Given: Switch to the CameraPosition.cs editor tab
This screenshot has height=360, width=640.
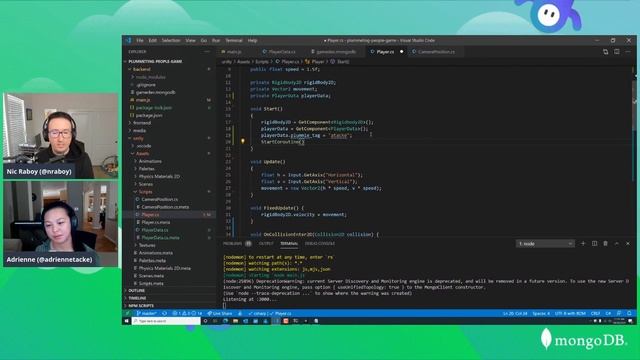Looking at the screenshot, I should coord(436,52).
